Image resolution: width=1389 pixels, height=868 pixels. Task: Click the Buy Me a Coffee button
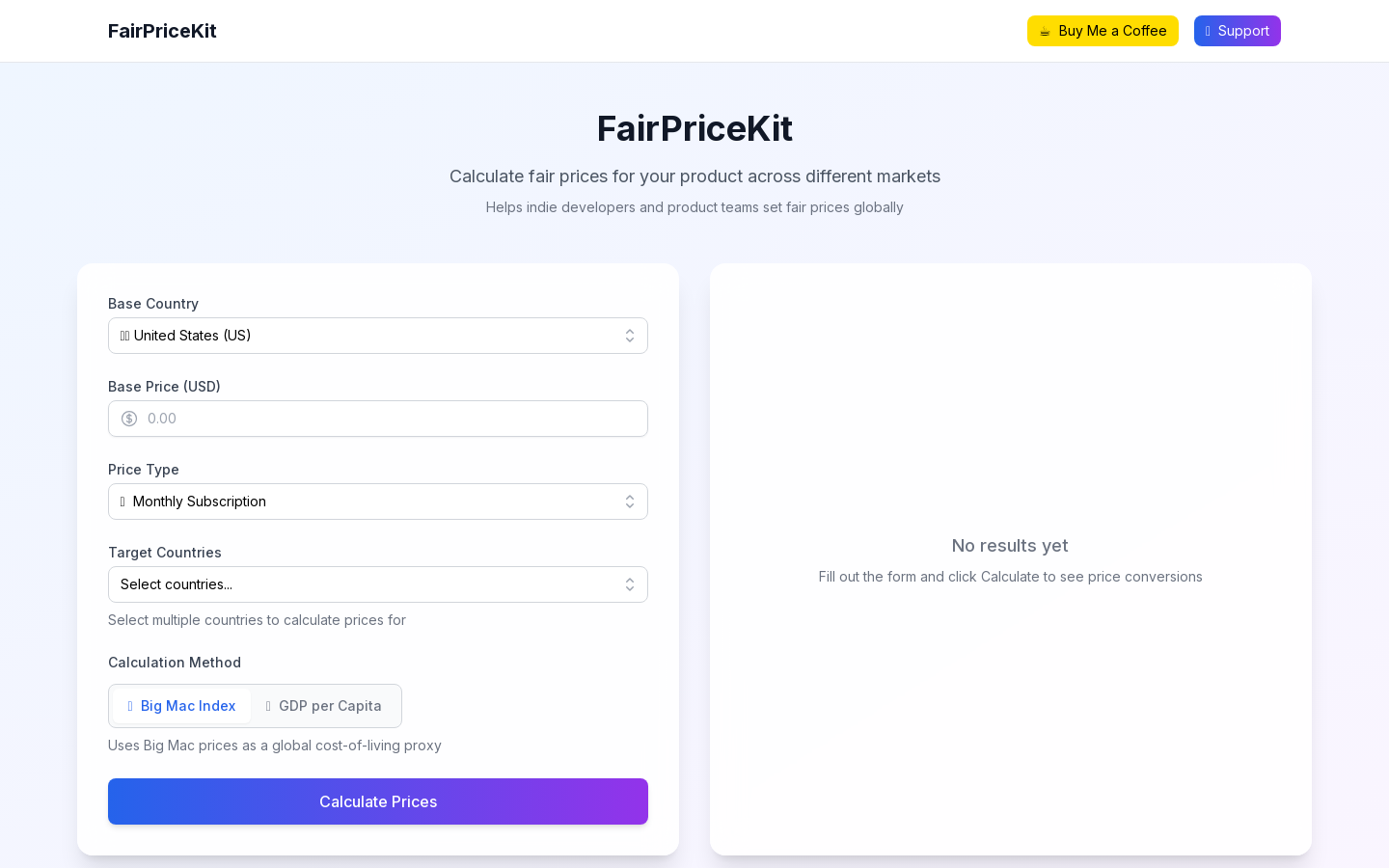1103,31
